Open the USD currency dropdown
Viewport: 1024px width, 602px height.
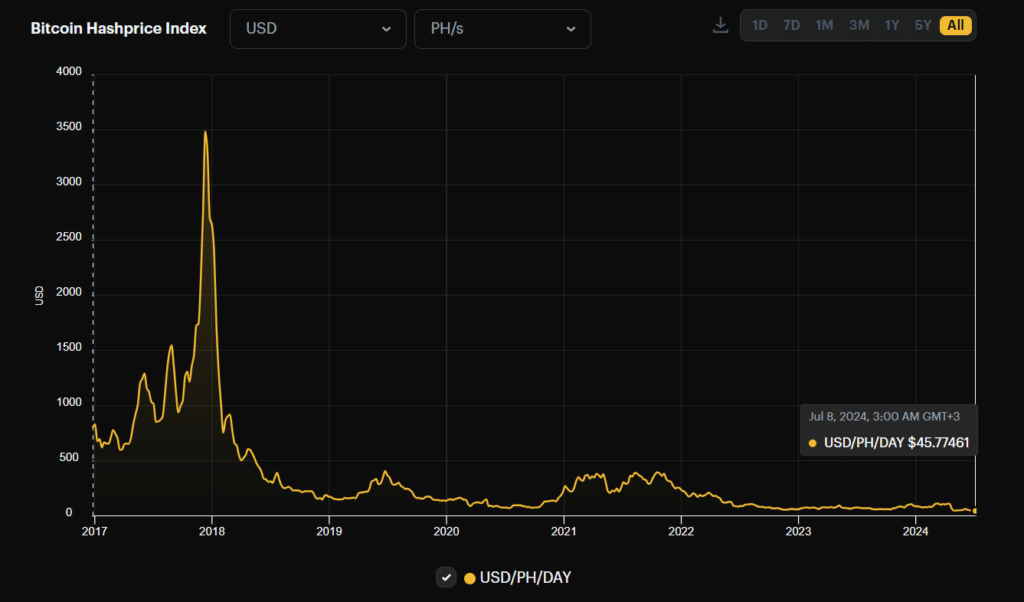(318, 29)
